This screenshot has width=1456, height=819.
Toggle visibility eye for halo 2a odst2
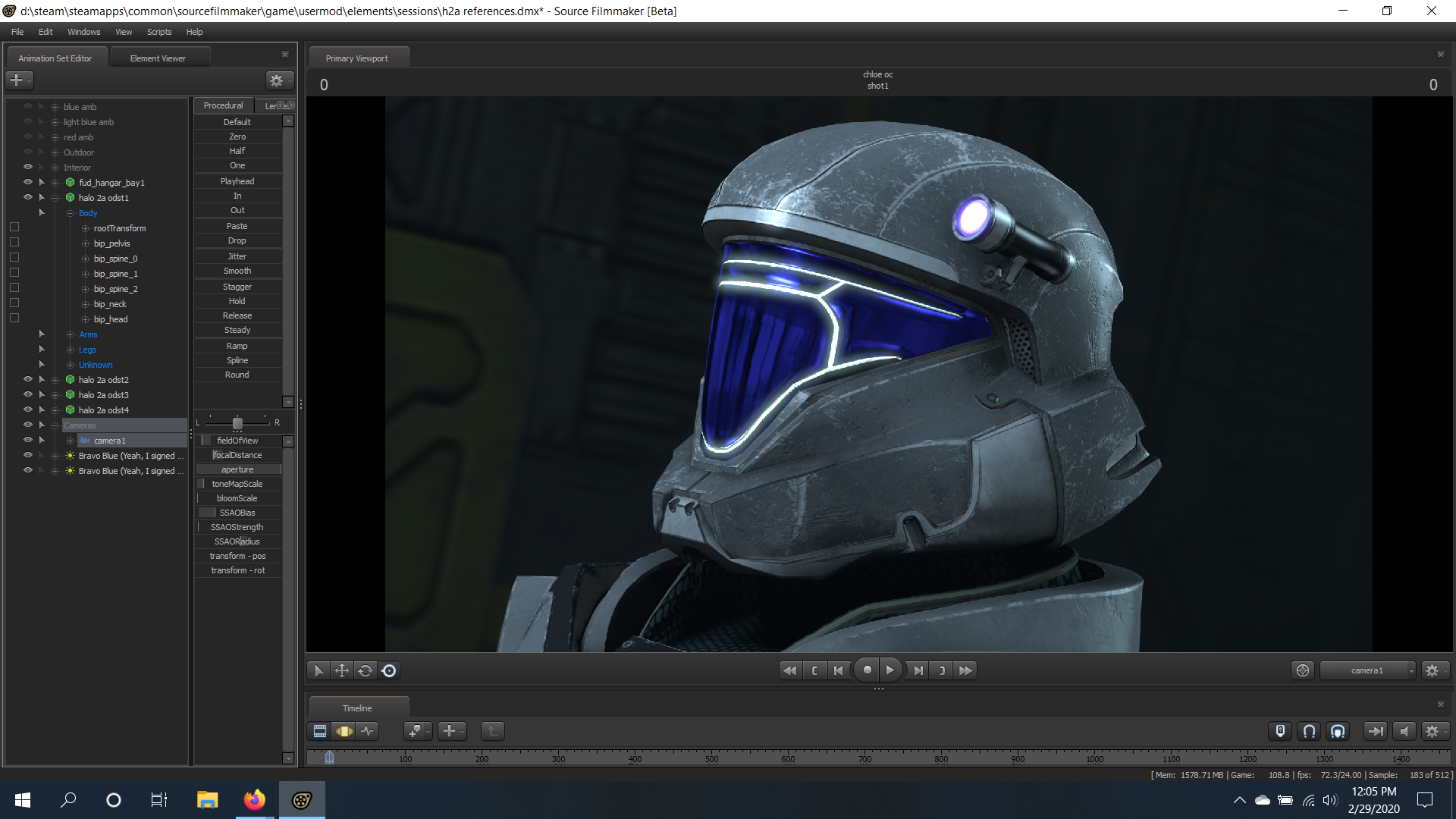28,379
